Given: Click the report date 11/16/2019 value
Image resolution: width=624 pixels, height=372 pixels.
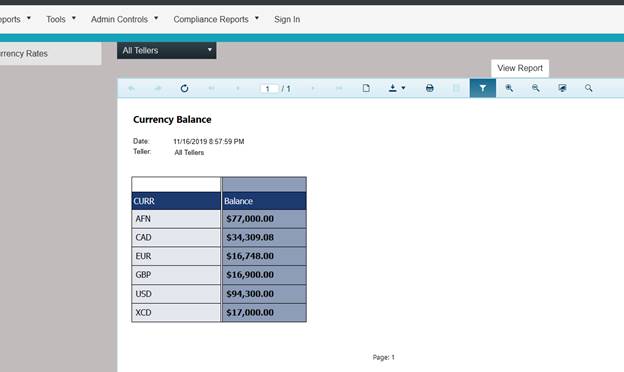Looking at the screenshot, I should [209, 142].
